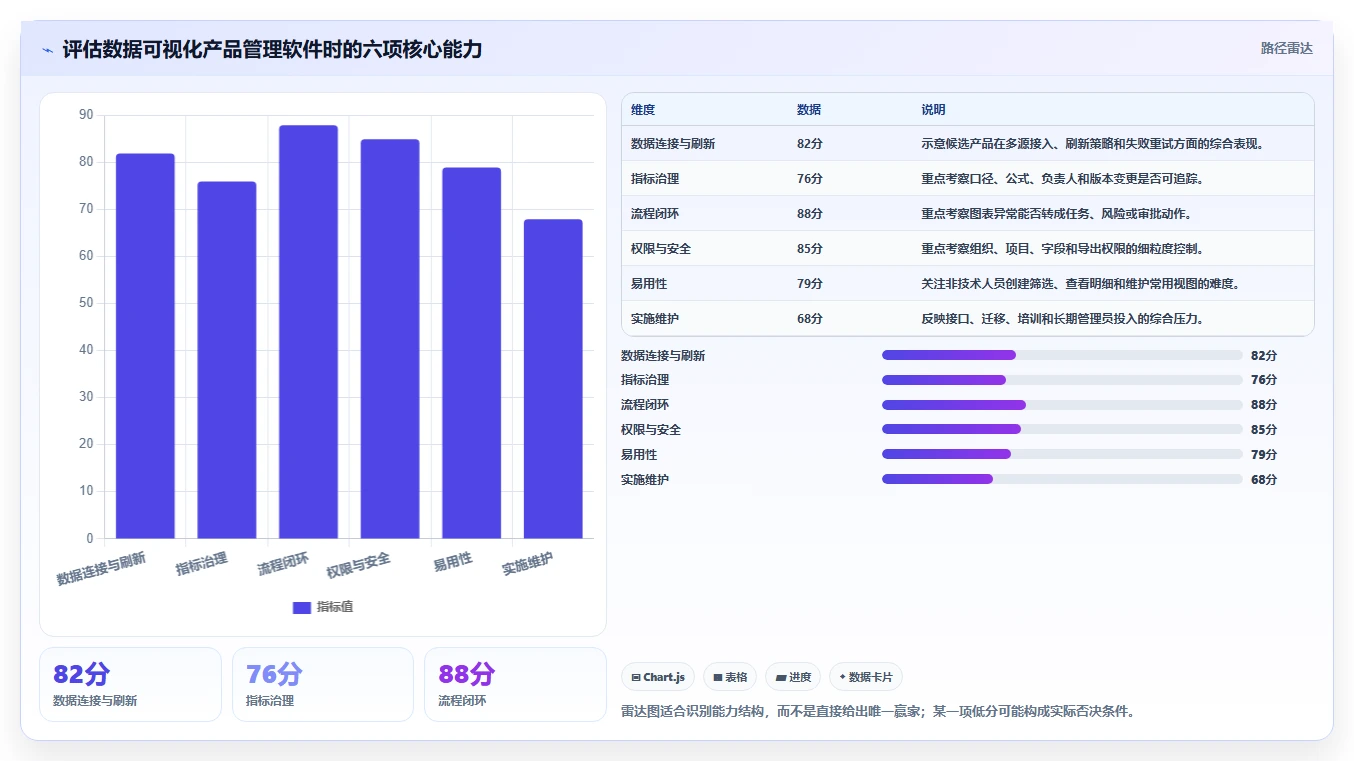Click the 85分 cell in the table

coord(810,249)
